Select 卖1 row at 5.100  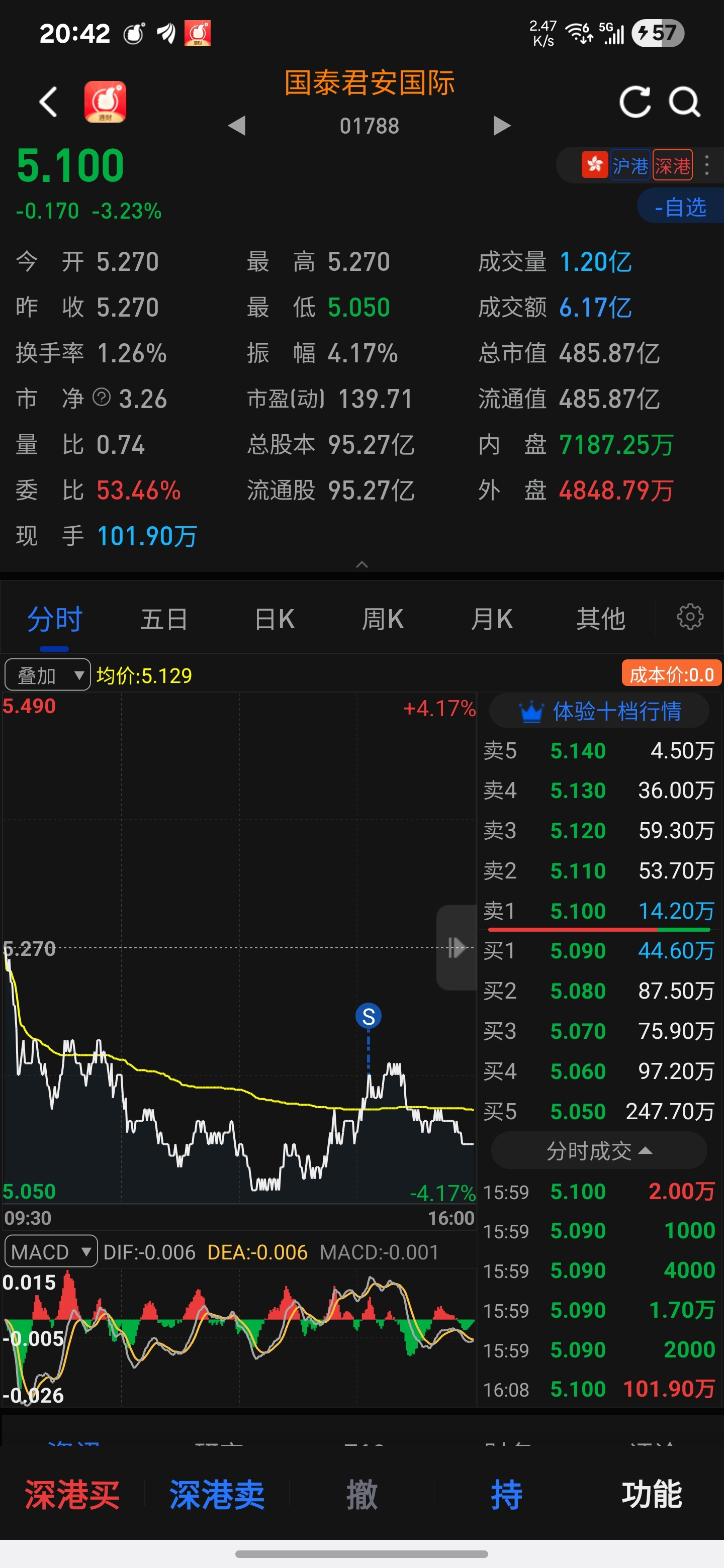tap(599, 910)
